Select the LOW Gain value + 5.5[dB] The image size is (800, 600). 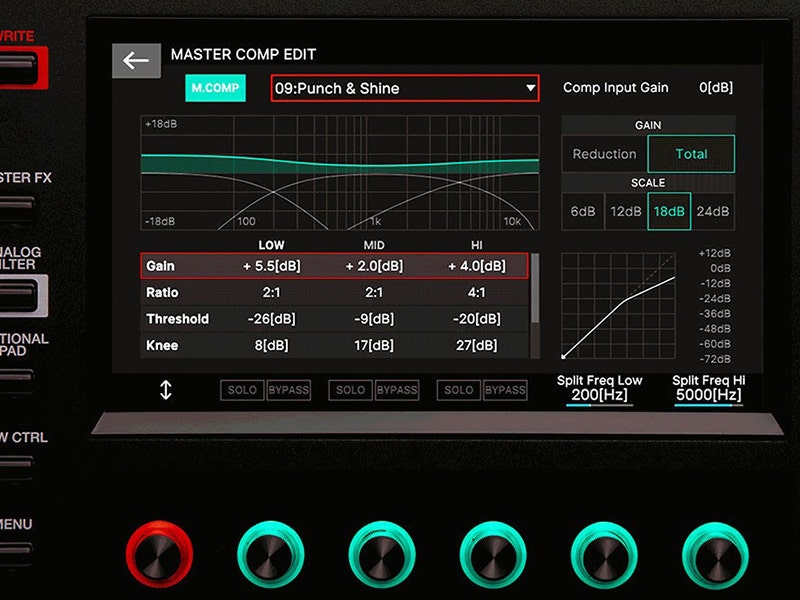(x=271, y=266)
